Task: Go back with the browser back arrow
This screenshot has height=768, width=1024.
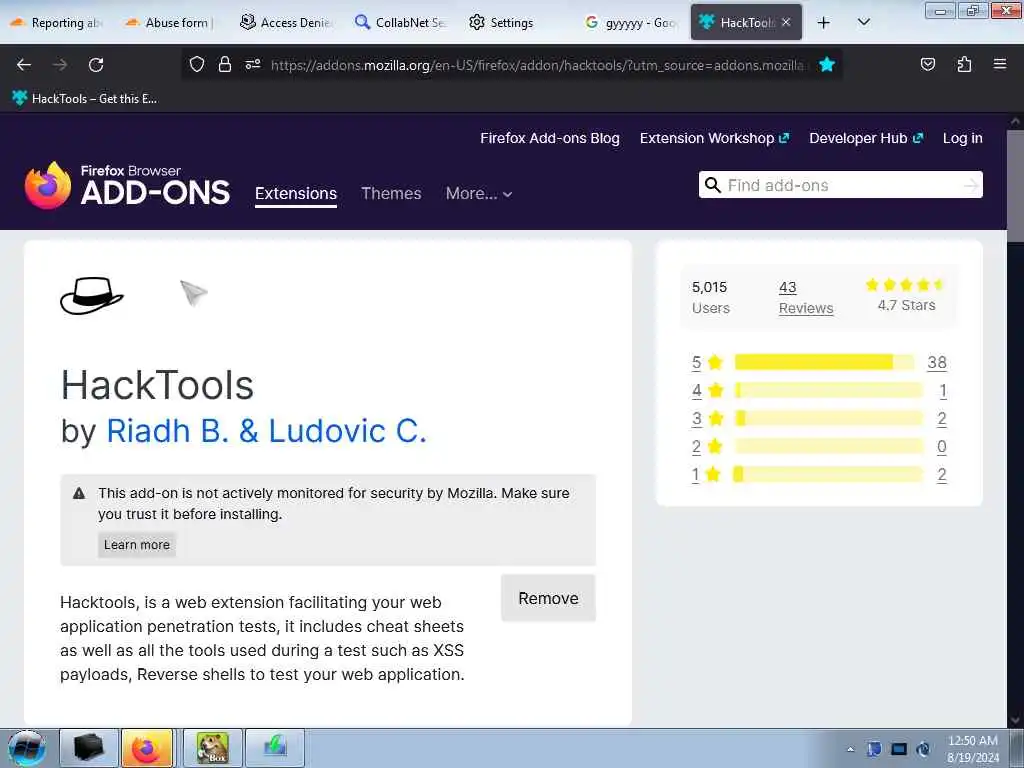Action: (24, 65)
